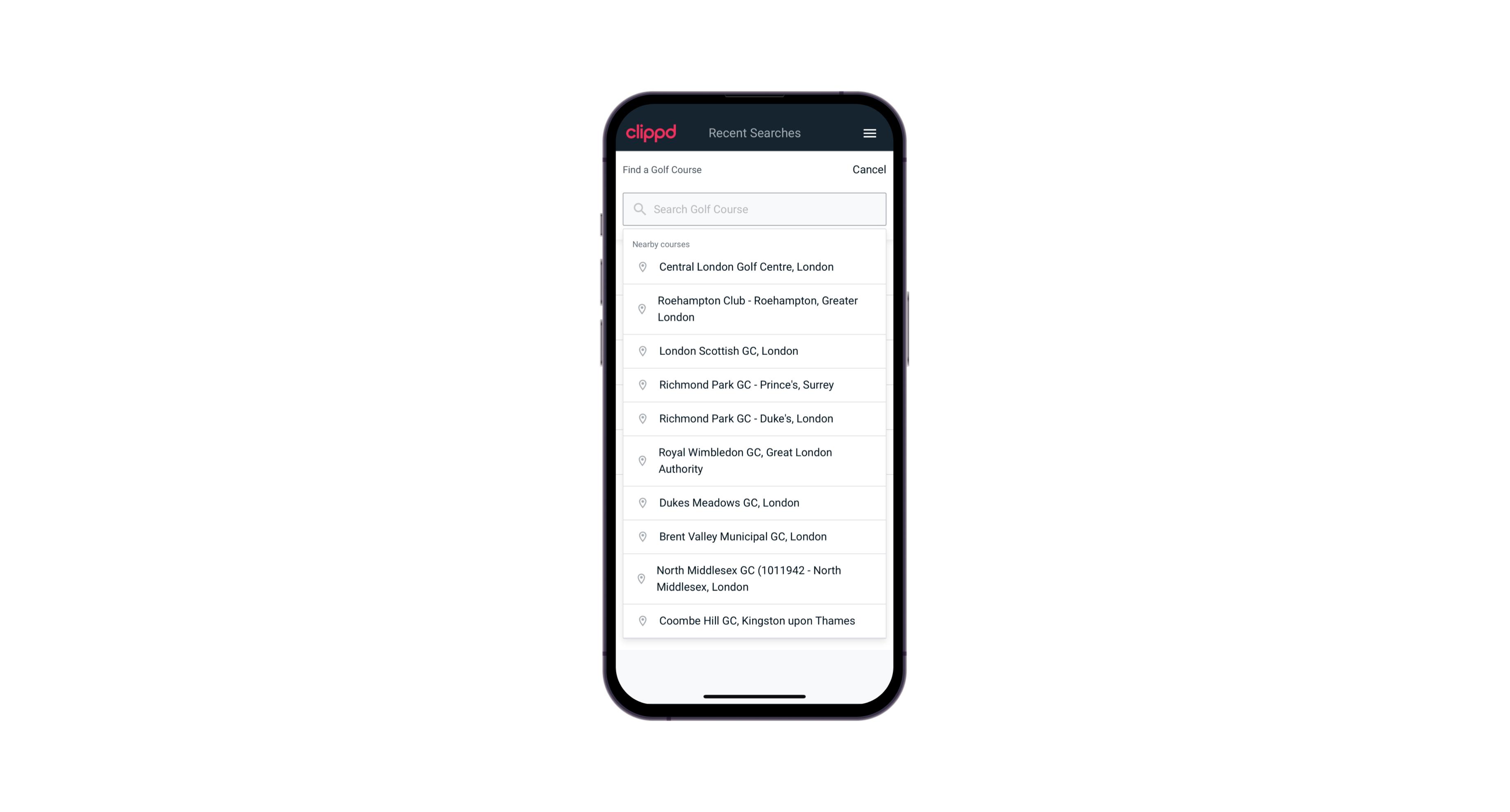Select Recent Searches header tab

[x=754, y=133]
